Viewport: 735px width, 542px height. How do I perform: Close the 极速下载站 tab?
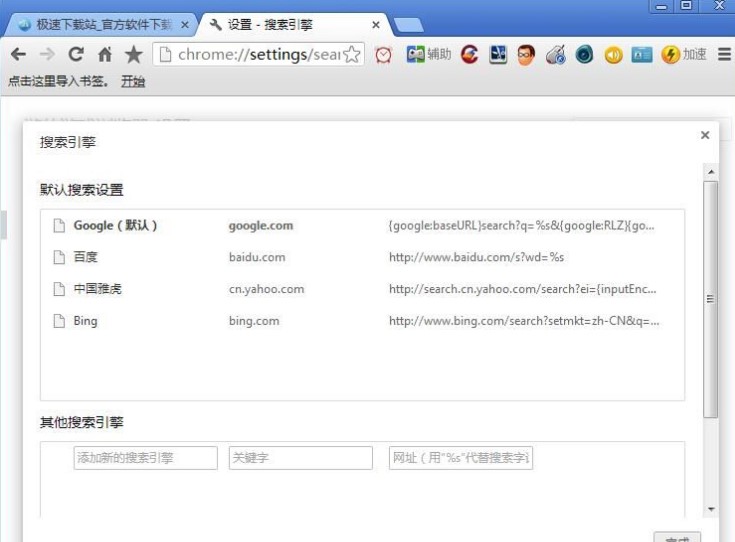[x=185, y=25]
